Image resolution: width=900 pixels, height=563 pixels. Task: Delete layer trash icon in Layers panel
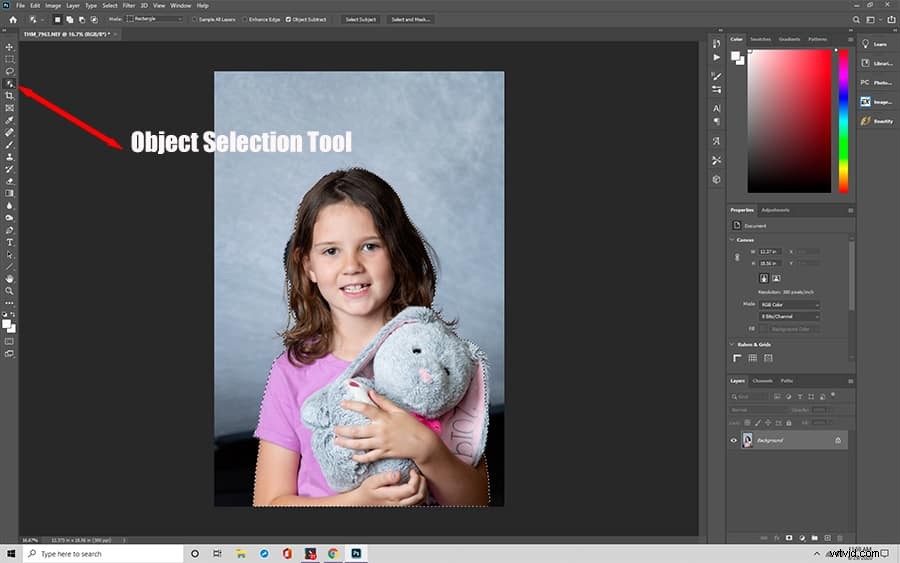click(840, 538)
